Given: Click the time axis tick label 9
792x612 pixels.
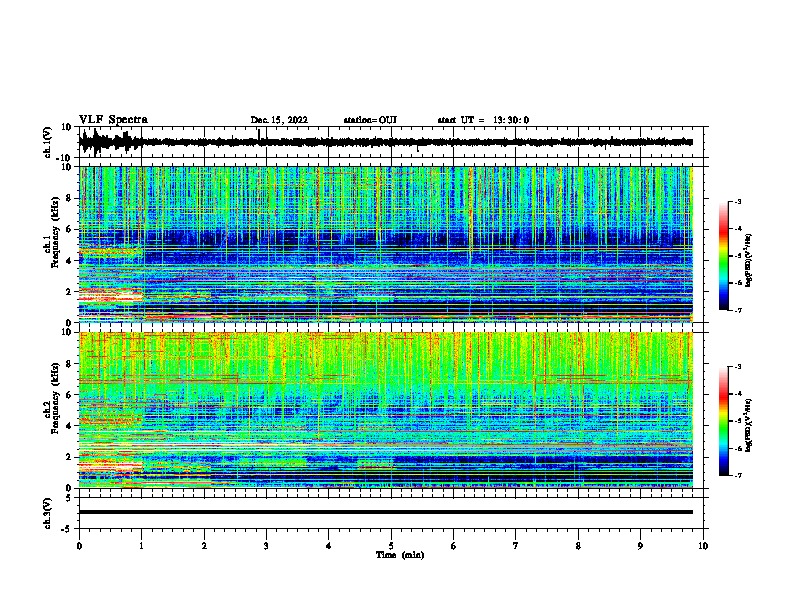Looking at the screenshot, I should (x=640, y=546).
